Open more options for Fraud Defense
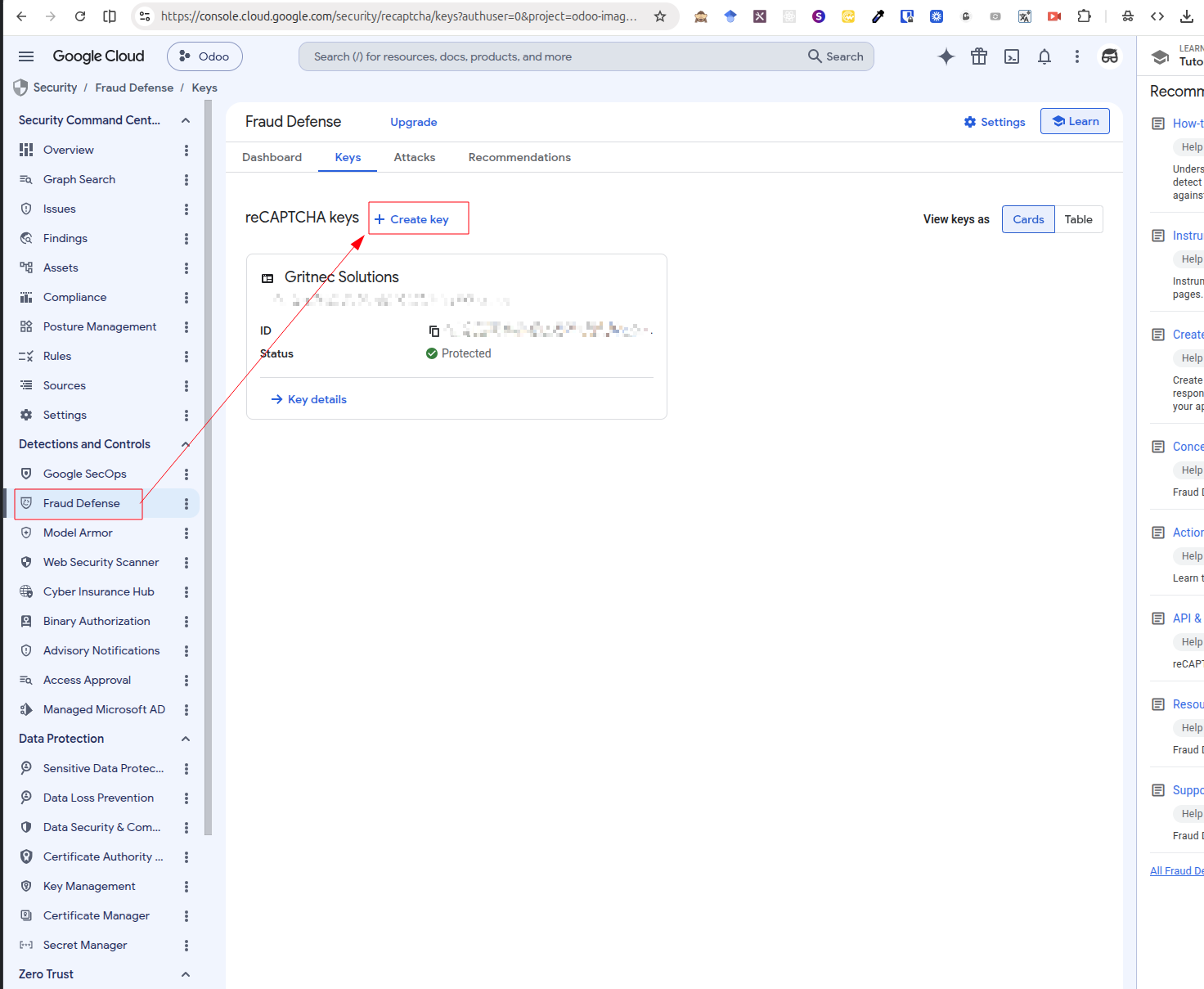Image resolution: width=1204 pixels, height=989 pixels. [x=186, y=504]
